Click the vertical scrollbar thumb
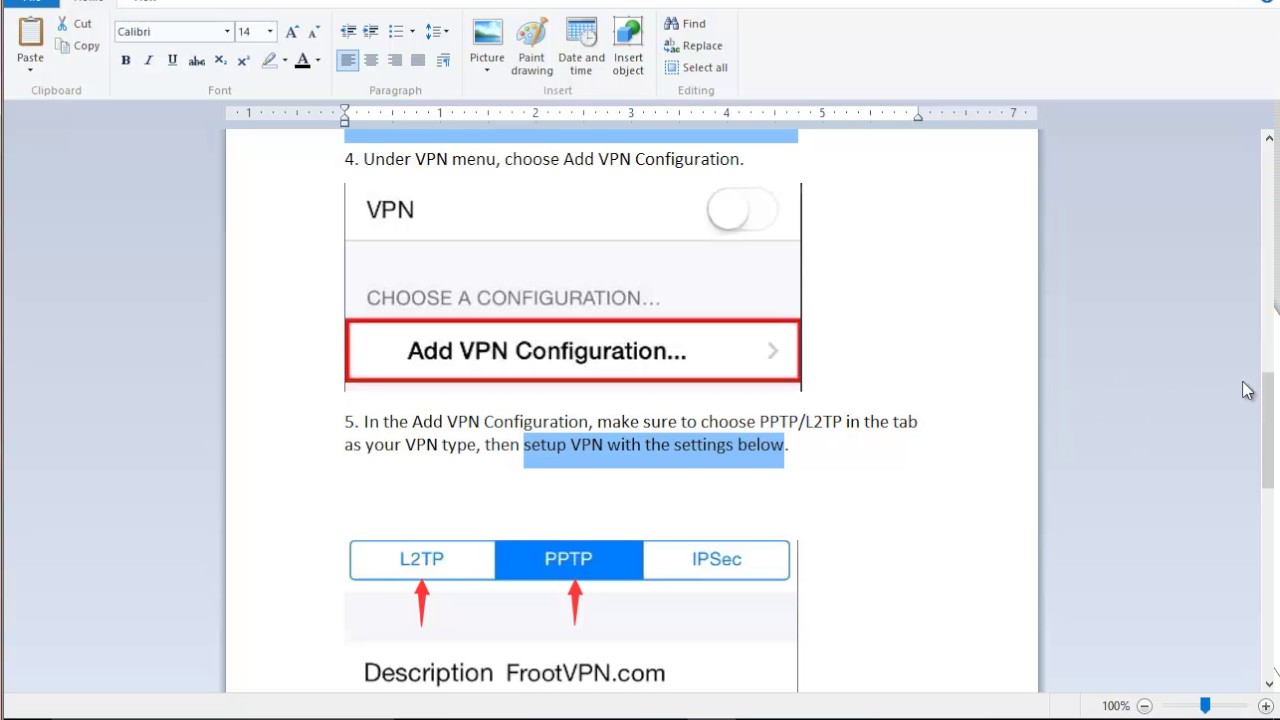The height and width of the screenshot is (720, 1280). coord(1269,430)
